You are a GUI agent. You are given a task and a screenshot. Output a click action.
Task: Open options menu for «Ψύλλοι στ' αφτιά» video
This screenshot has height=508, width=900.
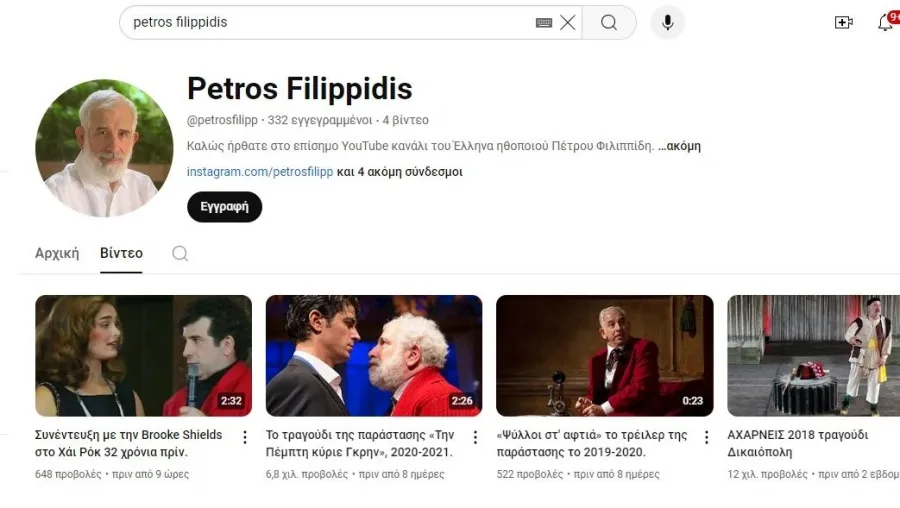coord(706,437)
